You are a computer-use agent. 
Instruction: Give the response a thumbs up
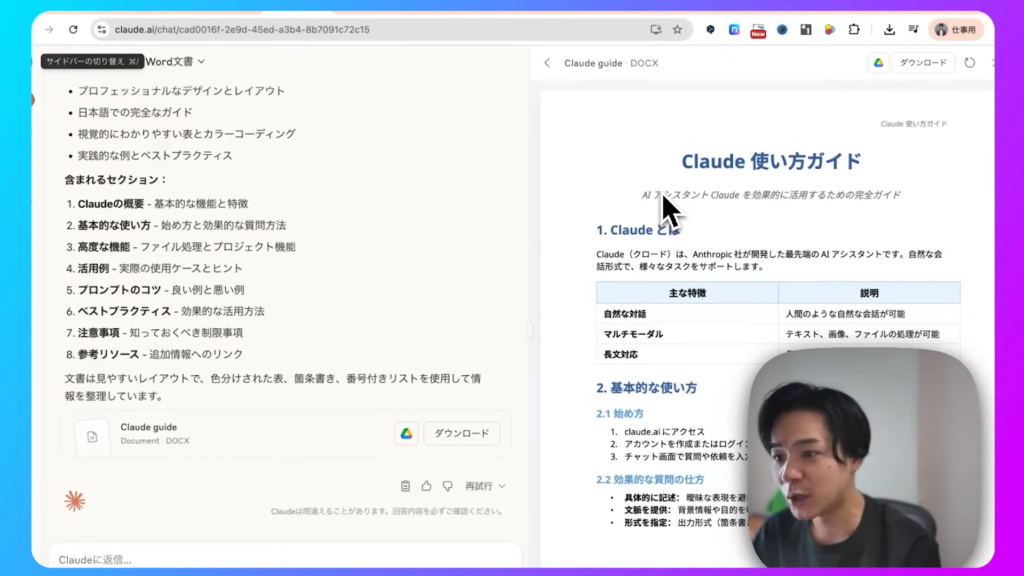pyautogui.click(x=426, y=486)
